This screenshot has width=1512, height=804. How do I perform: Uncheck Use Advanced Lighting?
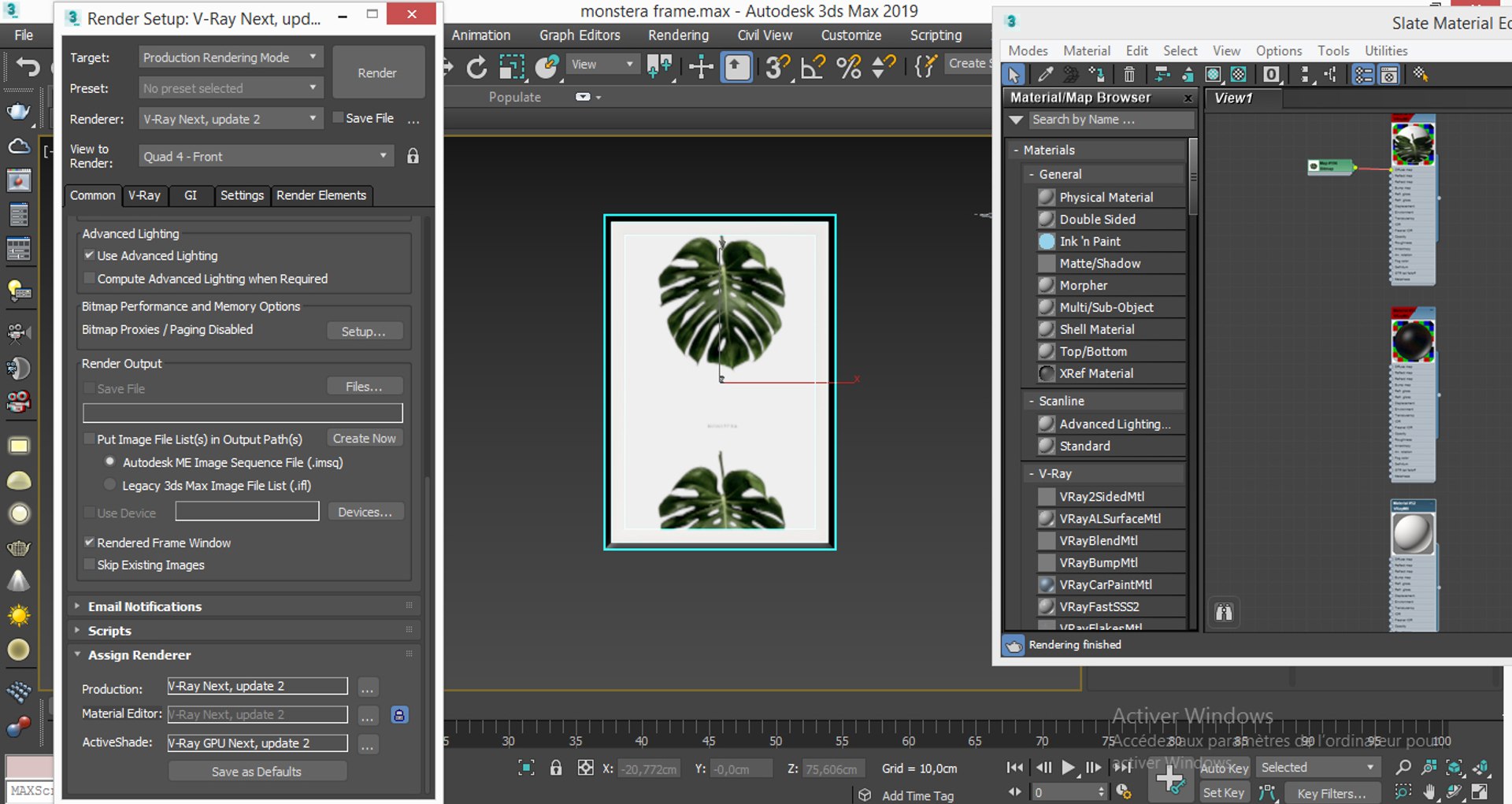pyautogui.click(x=89, y=255)
